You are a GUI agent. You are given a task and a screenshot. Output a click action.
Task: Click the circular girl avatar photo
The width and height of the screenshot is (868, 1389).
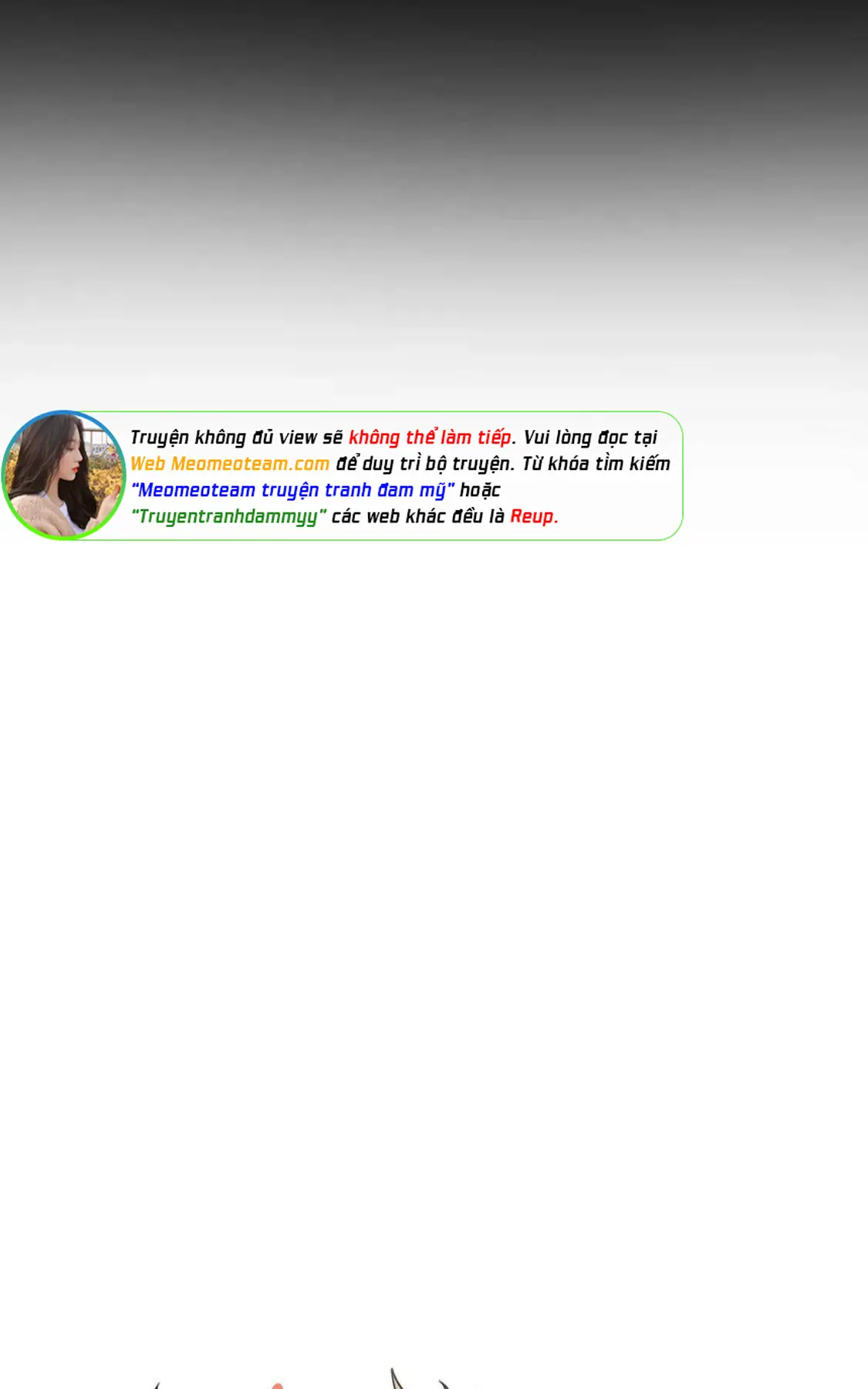click(63, 475)
